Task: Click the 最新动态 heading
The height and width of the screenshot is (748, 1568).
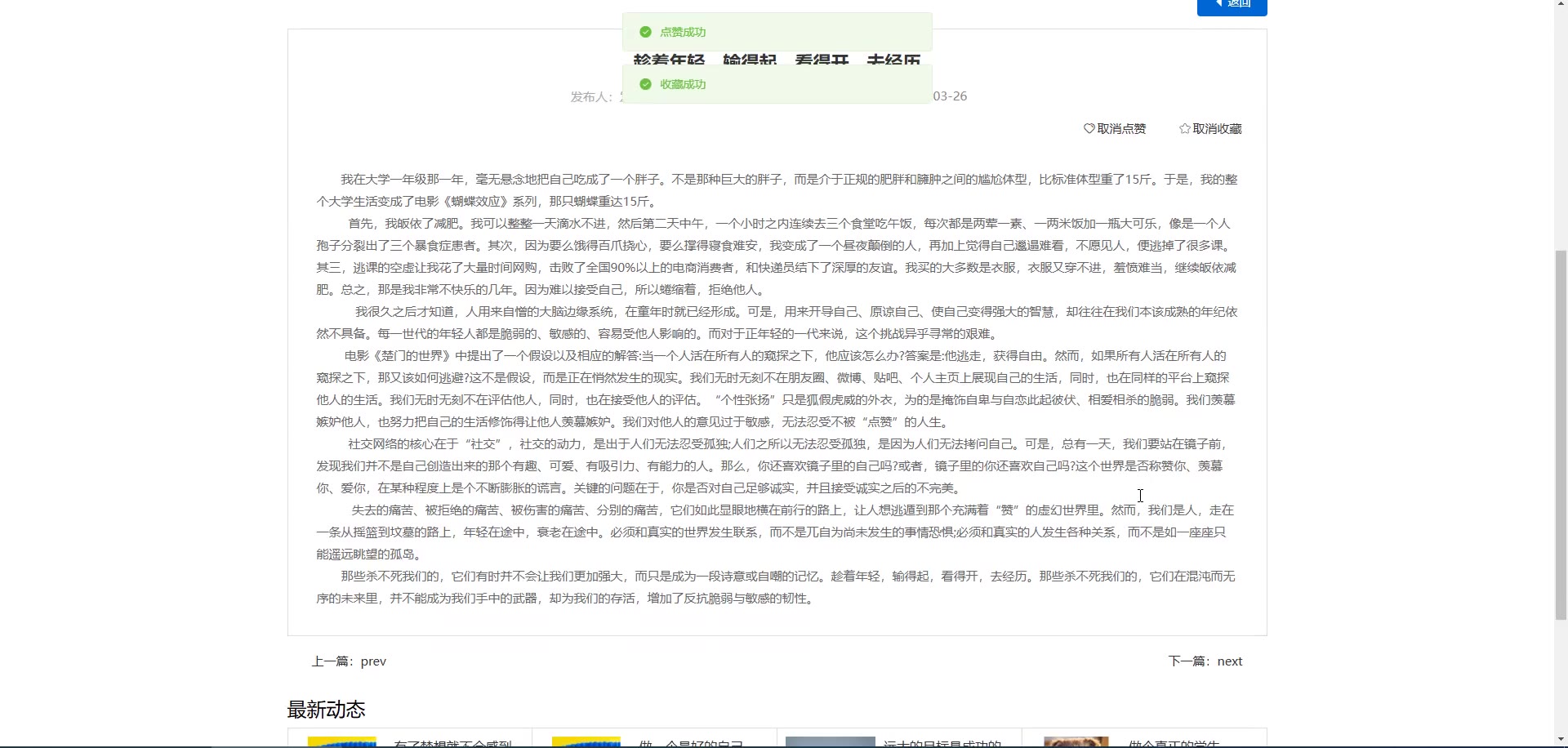Action: tap(326, 710)
